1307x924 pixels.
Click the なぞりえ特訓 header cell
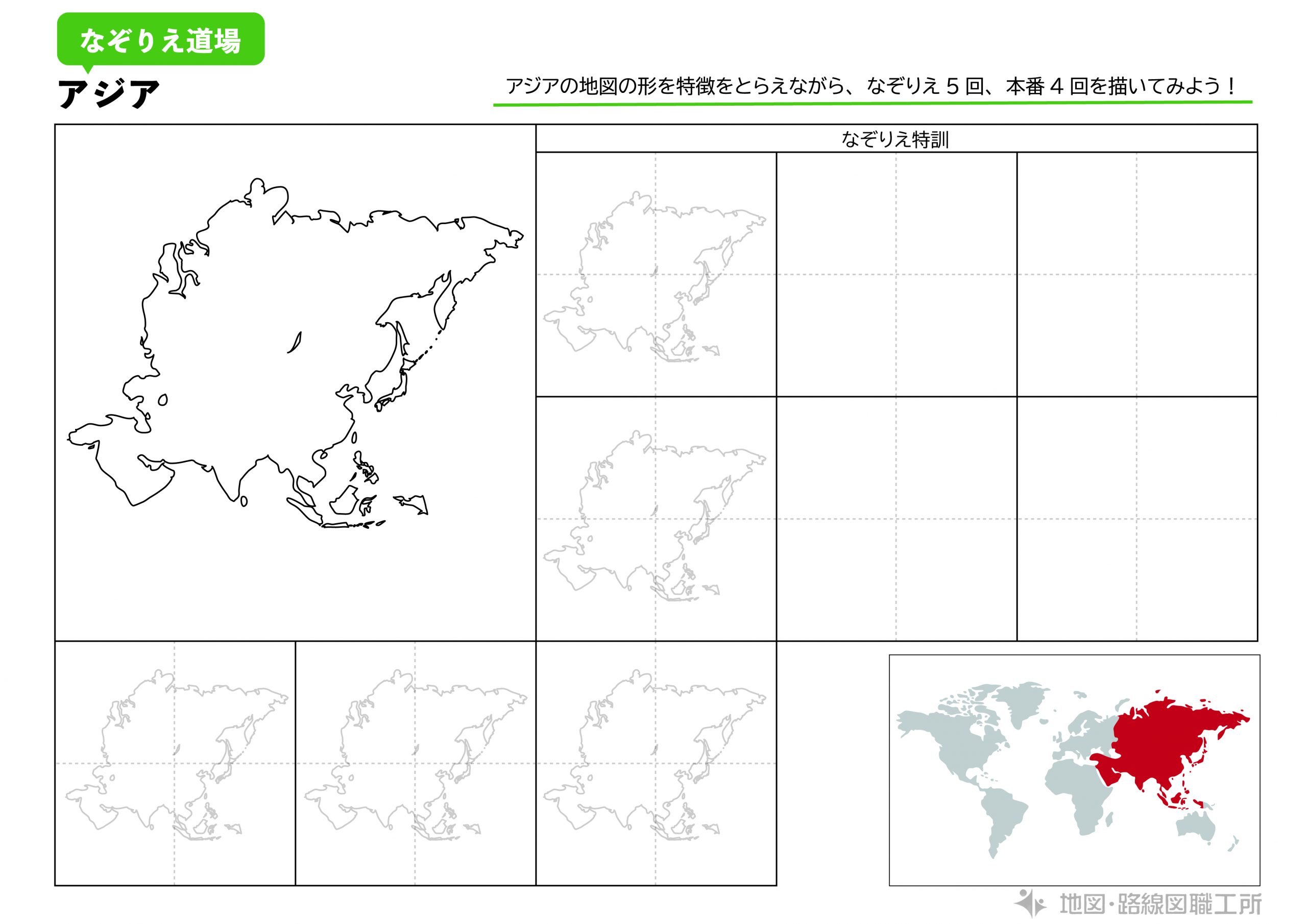(x=896, y=139)
